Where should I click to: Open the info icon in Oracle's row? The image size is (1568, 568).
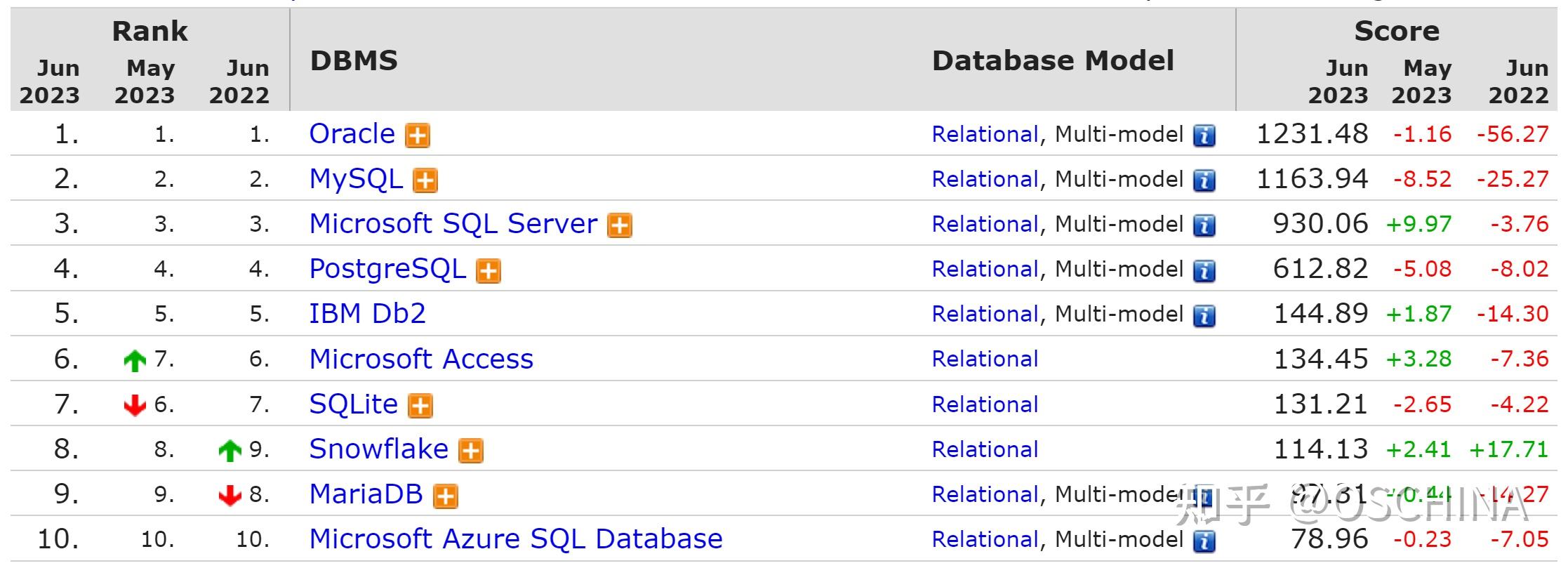tap(1204, 136)
